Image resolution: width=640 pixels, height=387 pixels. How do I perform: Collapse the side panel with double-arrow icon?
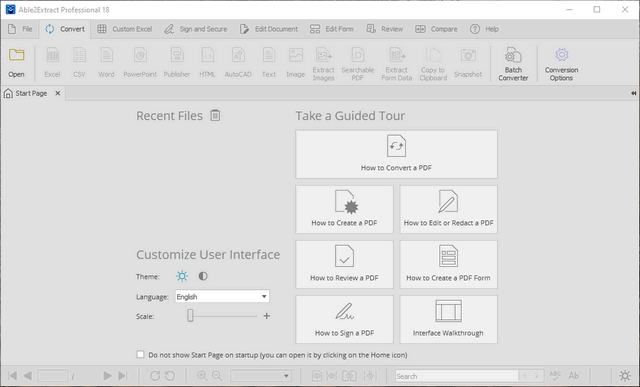click(633, 93)
